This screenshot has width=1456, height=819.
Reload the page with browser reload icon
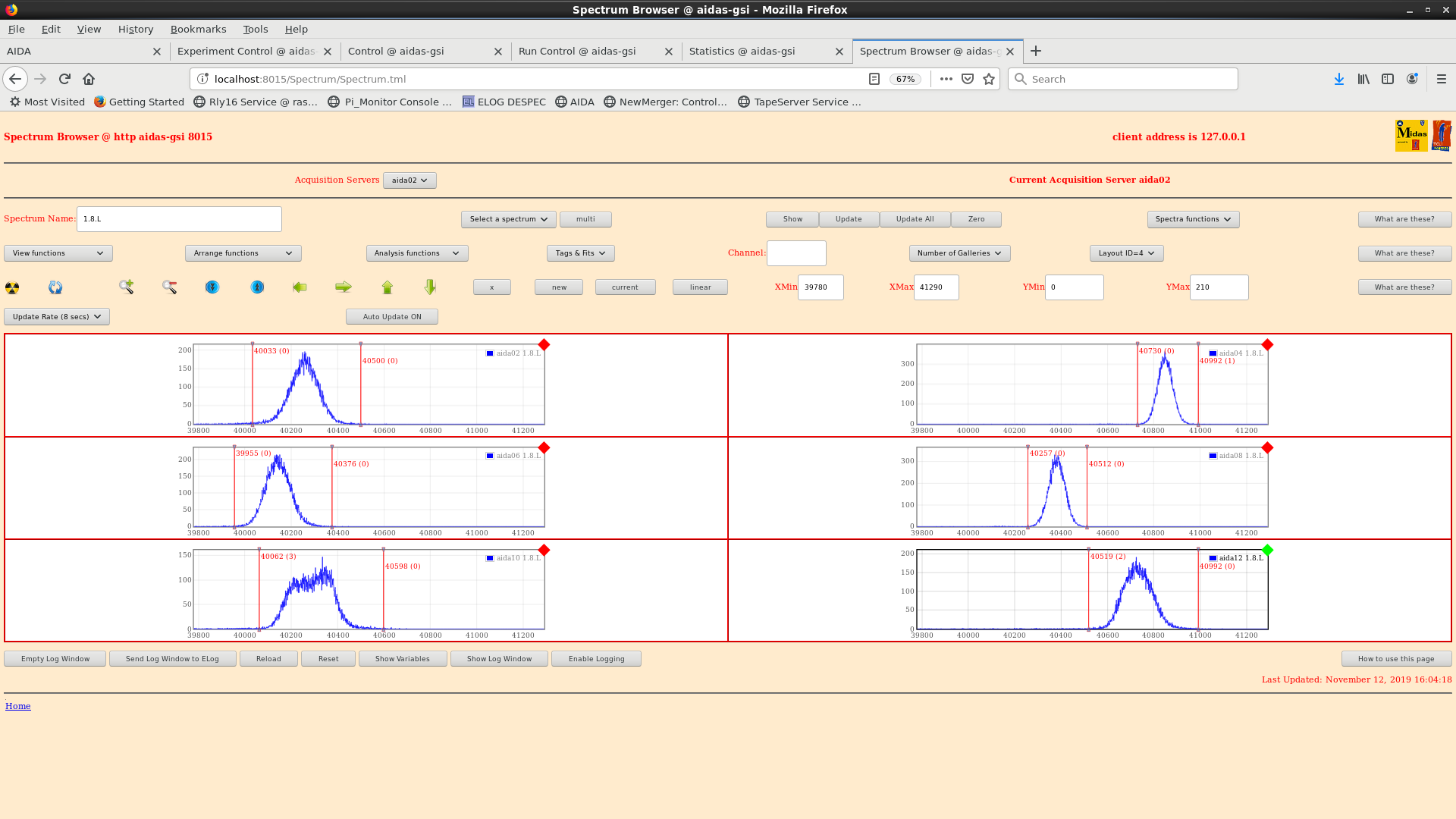point(64,79)
